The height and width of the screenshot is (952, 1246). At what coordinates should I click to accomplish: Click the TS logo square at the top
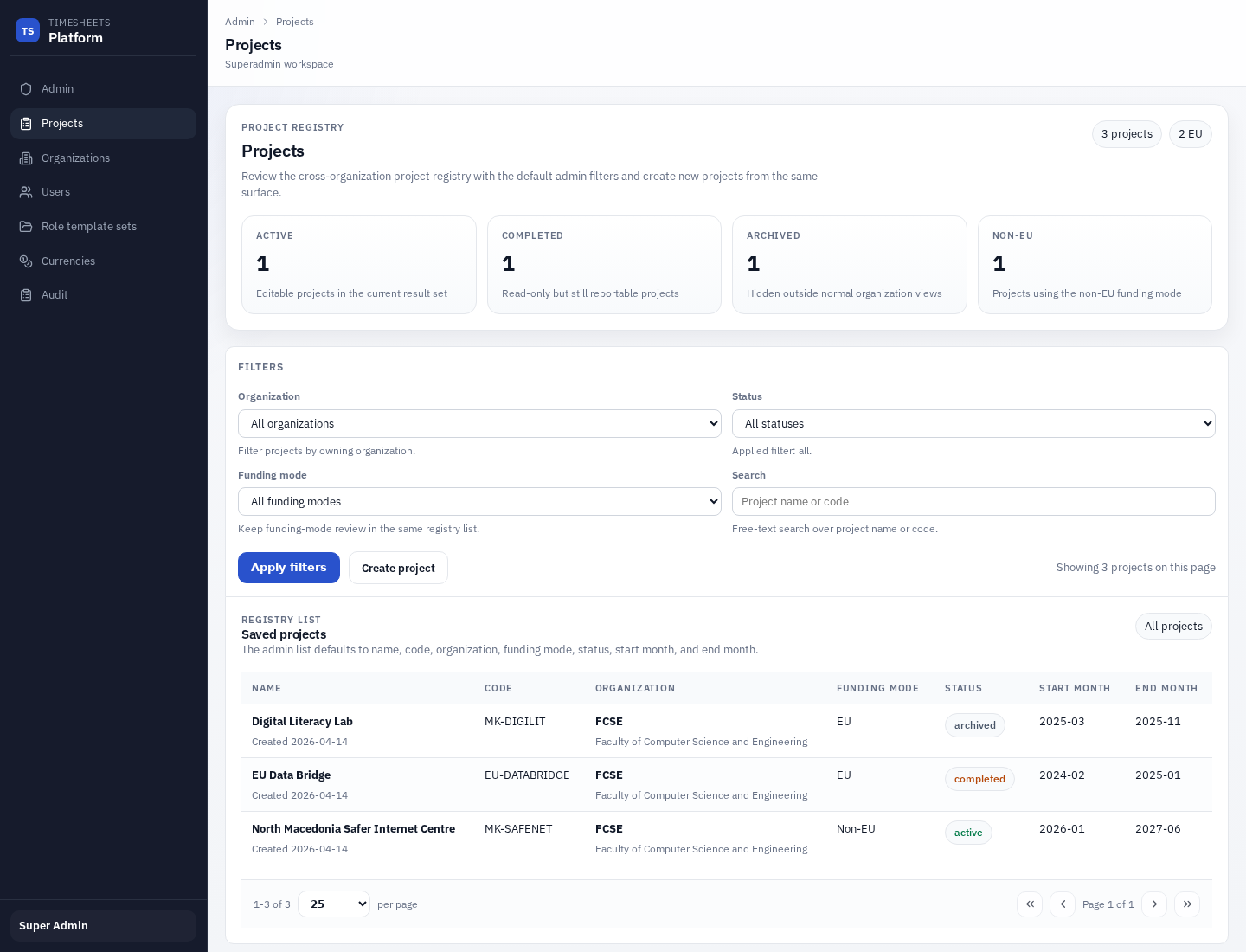click(x=28, y=30)
